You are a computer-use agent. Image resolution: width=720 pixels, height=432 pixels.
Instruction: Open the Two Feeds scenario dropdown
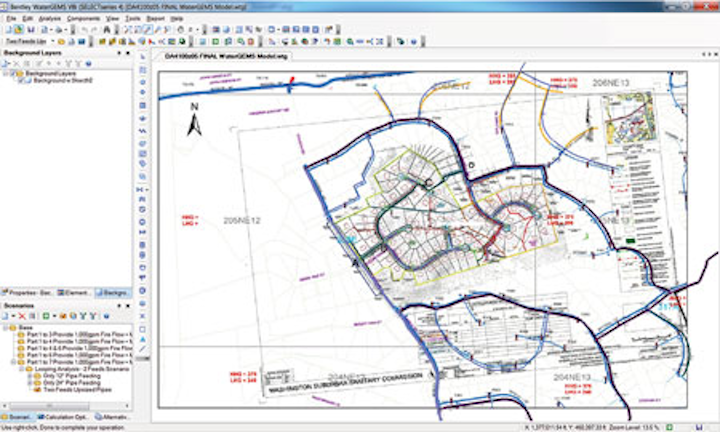click(53, 41)
